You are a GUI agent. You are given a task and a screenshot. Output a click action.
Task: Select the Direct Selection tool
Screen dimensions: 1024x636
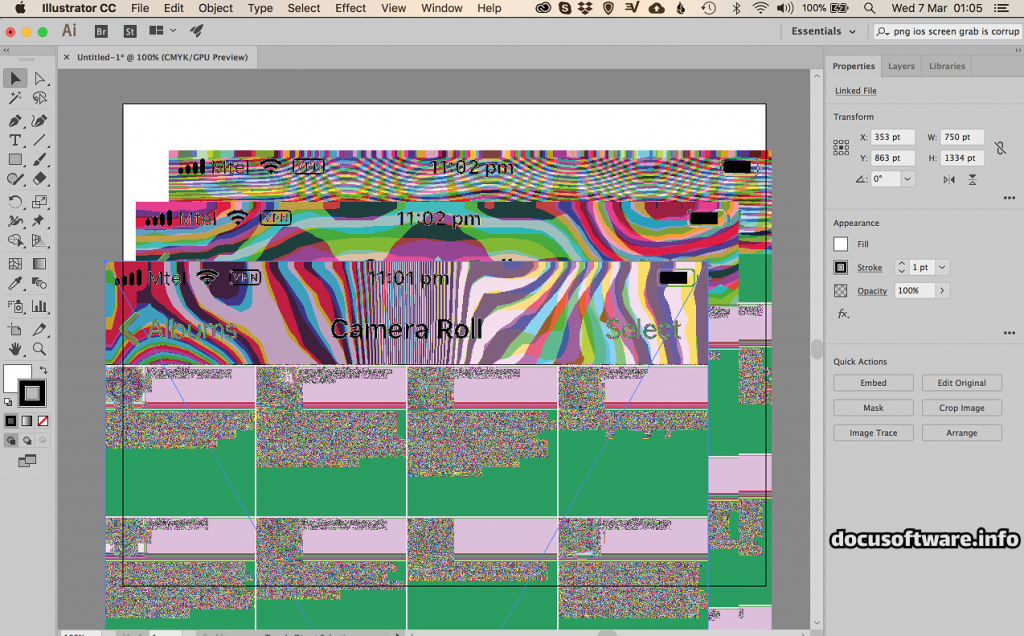pos(40,79)
